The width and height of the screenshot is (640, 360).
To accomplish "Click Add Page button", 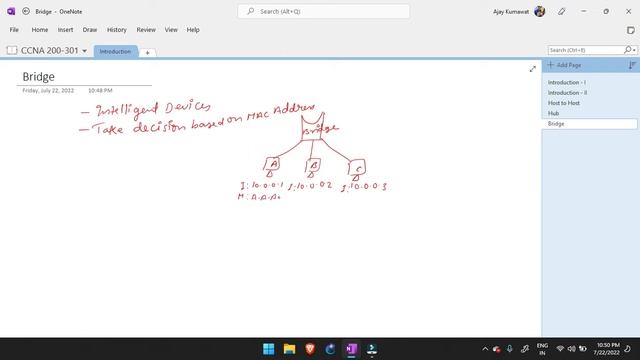I will [564, 65].
